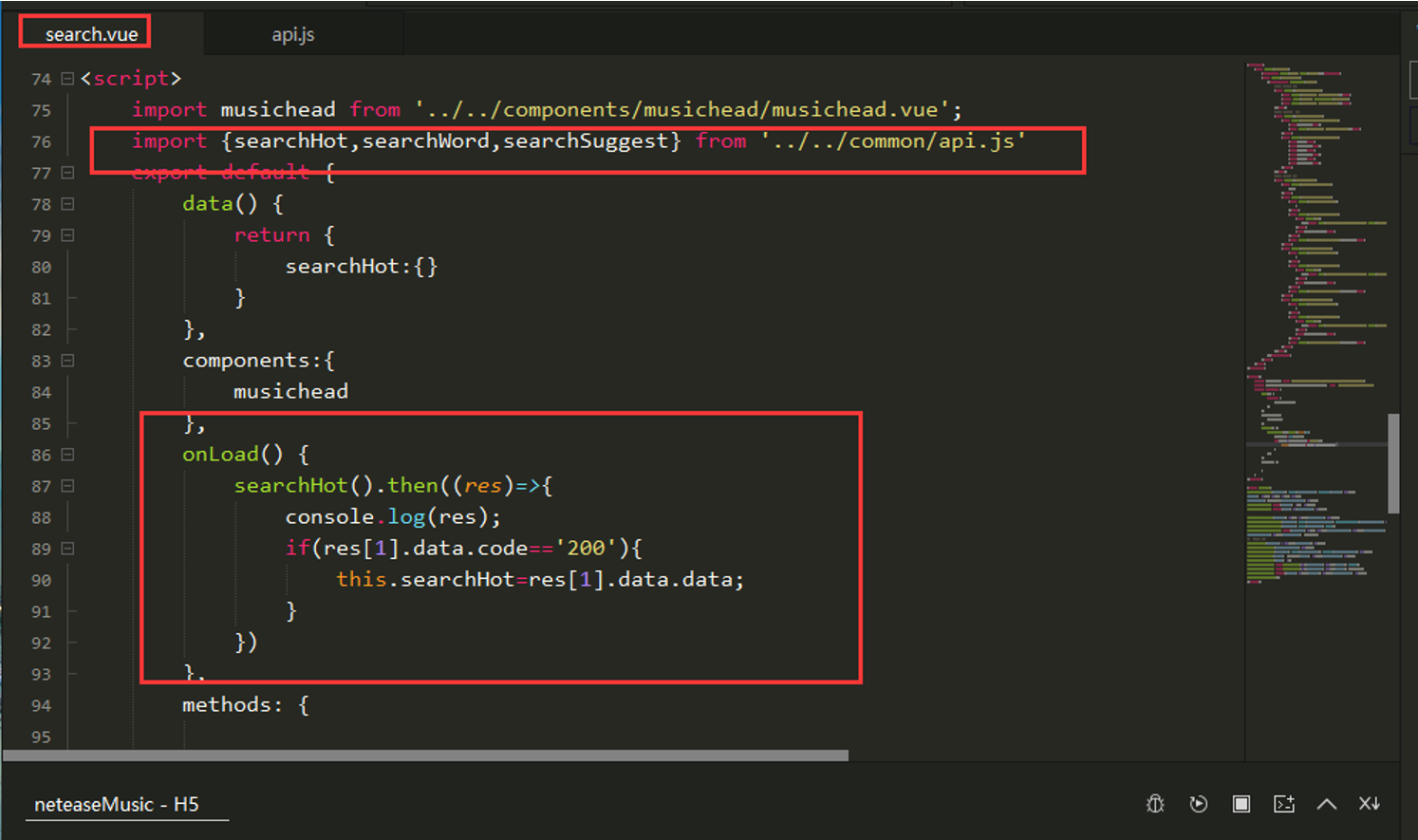Open a new terminal with plus icon
1418x840 pixels.
[x=1284, y=804]
